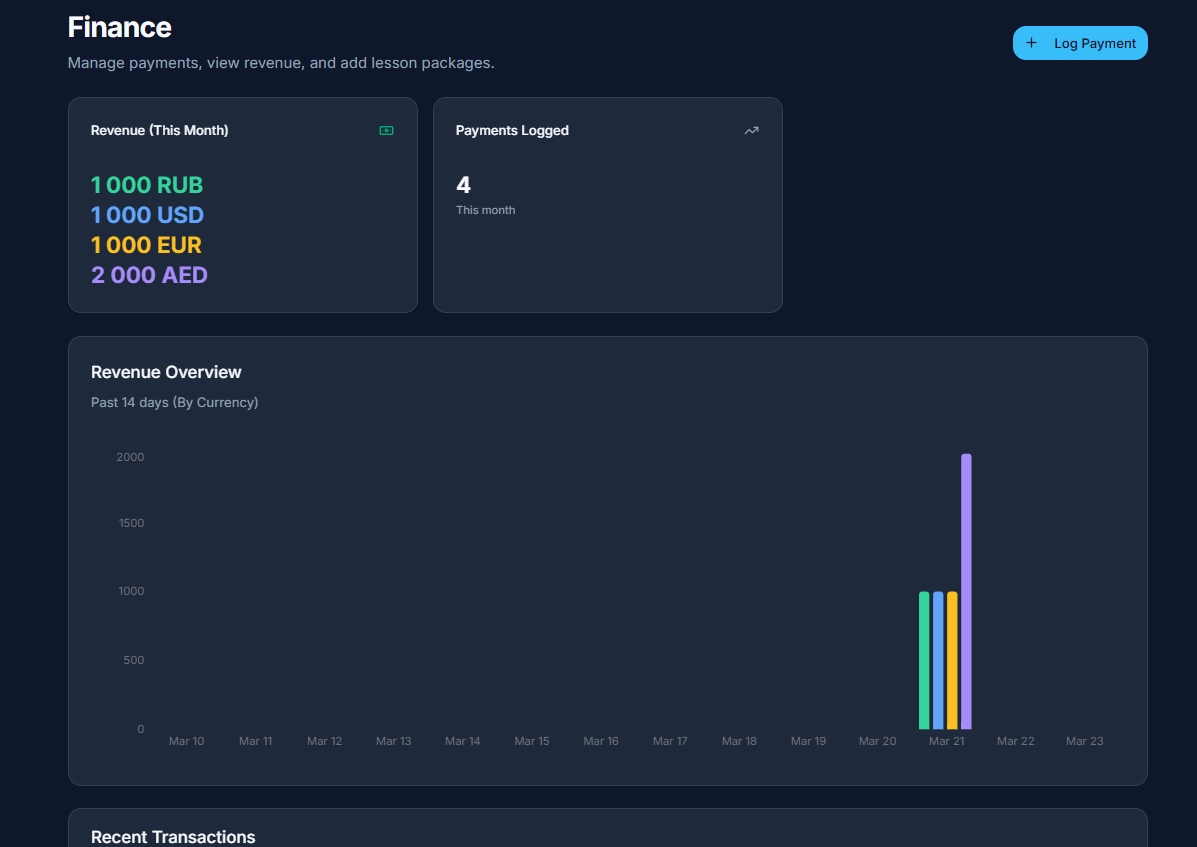Click the payments count showing 4
The image size is (1197, 847).
463,184
